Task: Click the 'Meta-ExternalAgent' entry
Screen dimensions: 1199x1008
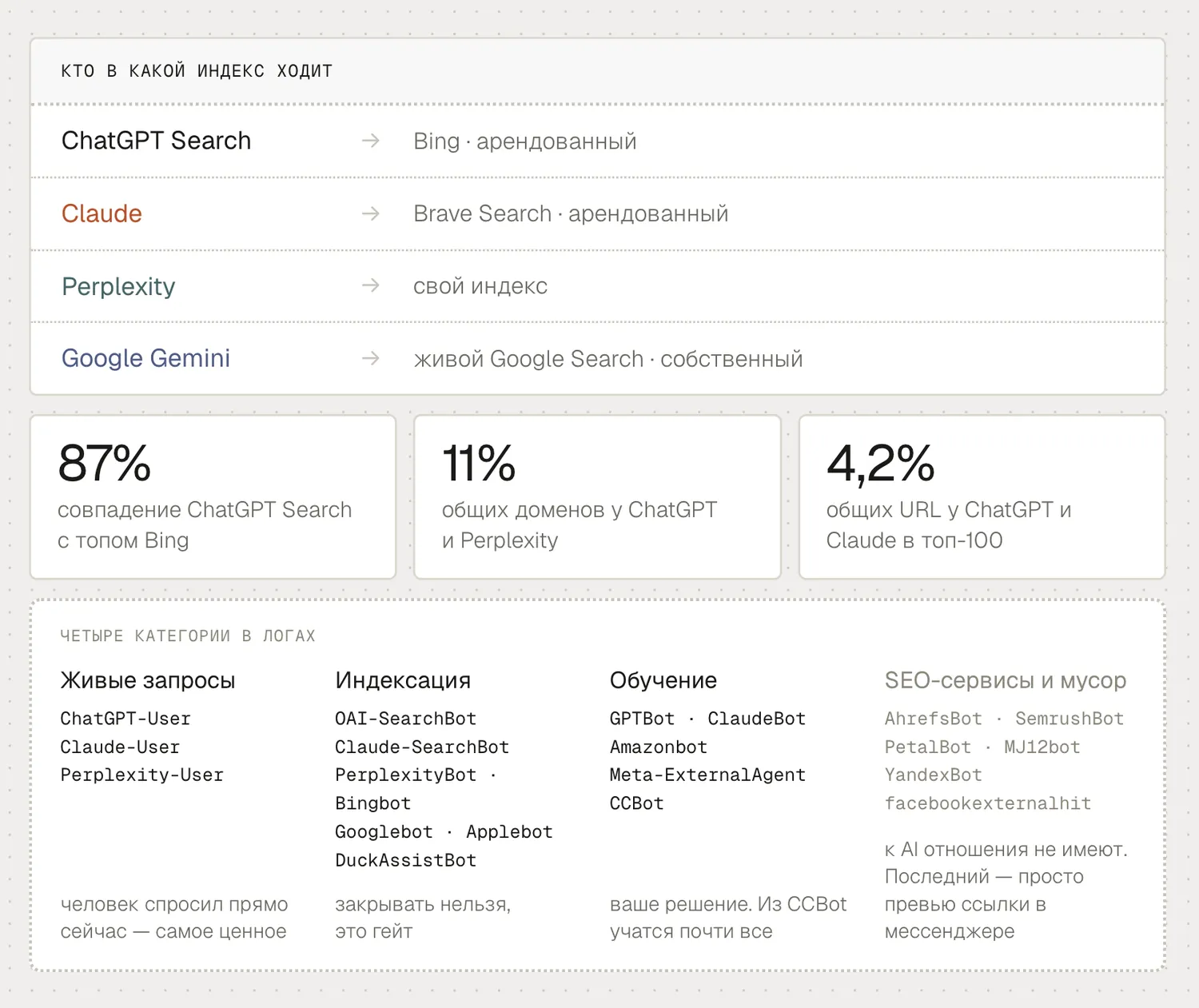Action: coord(708,775)
